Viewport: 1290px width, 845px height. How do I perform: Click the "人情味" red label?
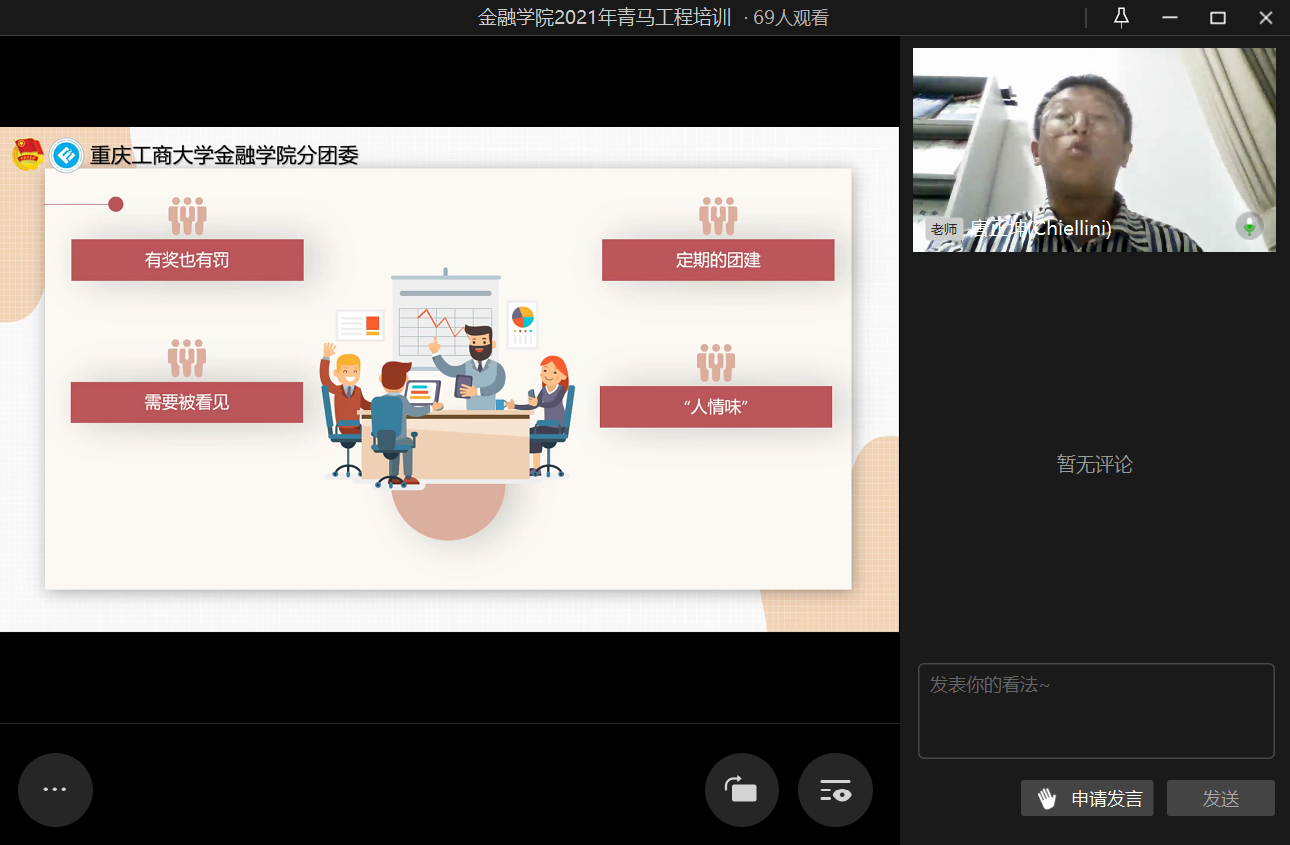coord(716,407)
